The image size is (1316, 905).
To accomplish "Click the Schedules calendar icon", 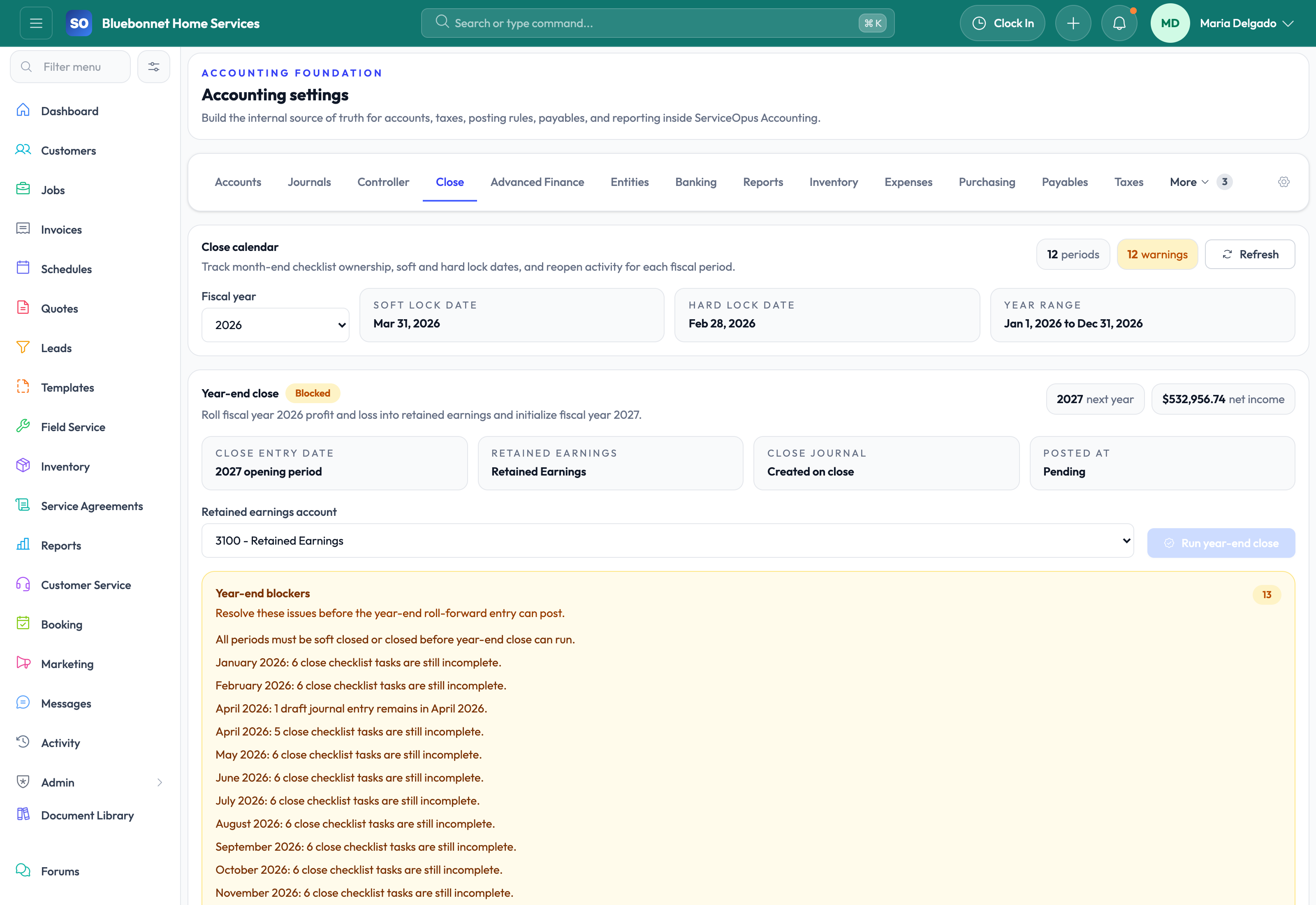I will click(x=23, y=268).
